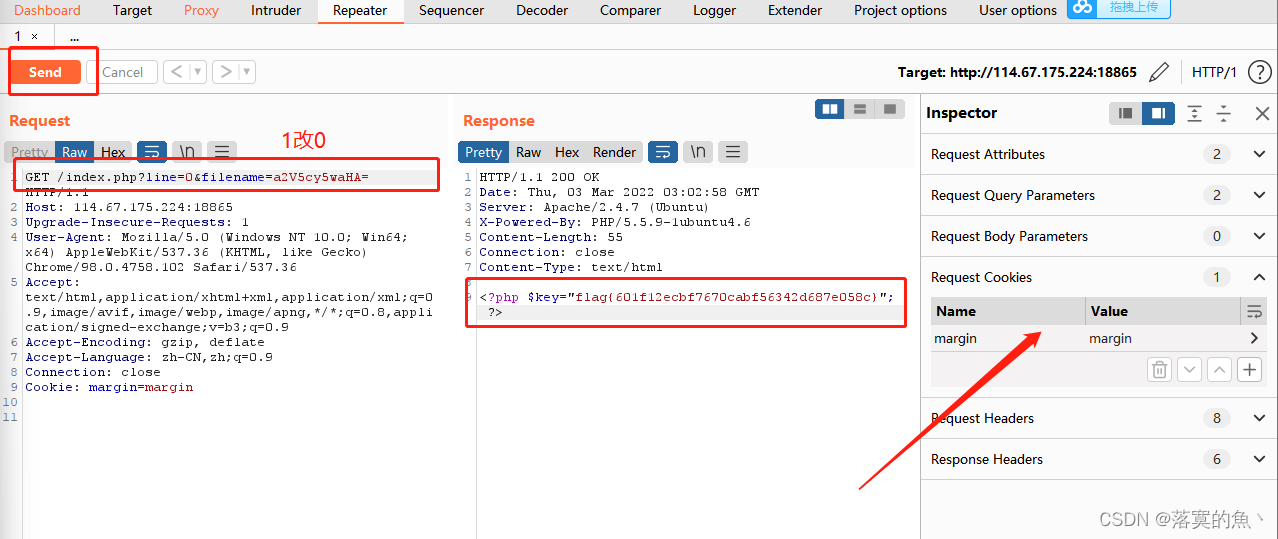This screenshot has height=539, width=1278.
Task: Dock Inspector on left icon
Action: tap(1126, 113)
